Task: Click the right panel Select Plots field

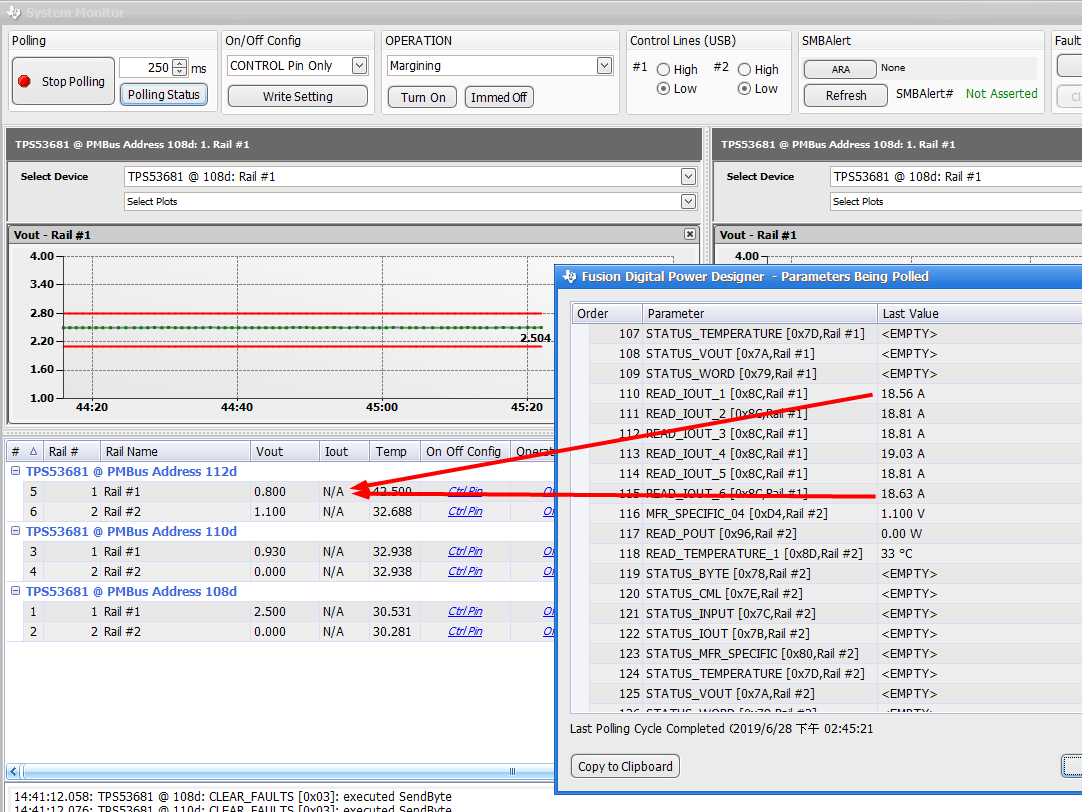Action: point(956,201)
